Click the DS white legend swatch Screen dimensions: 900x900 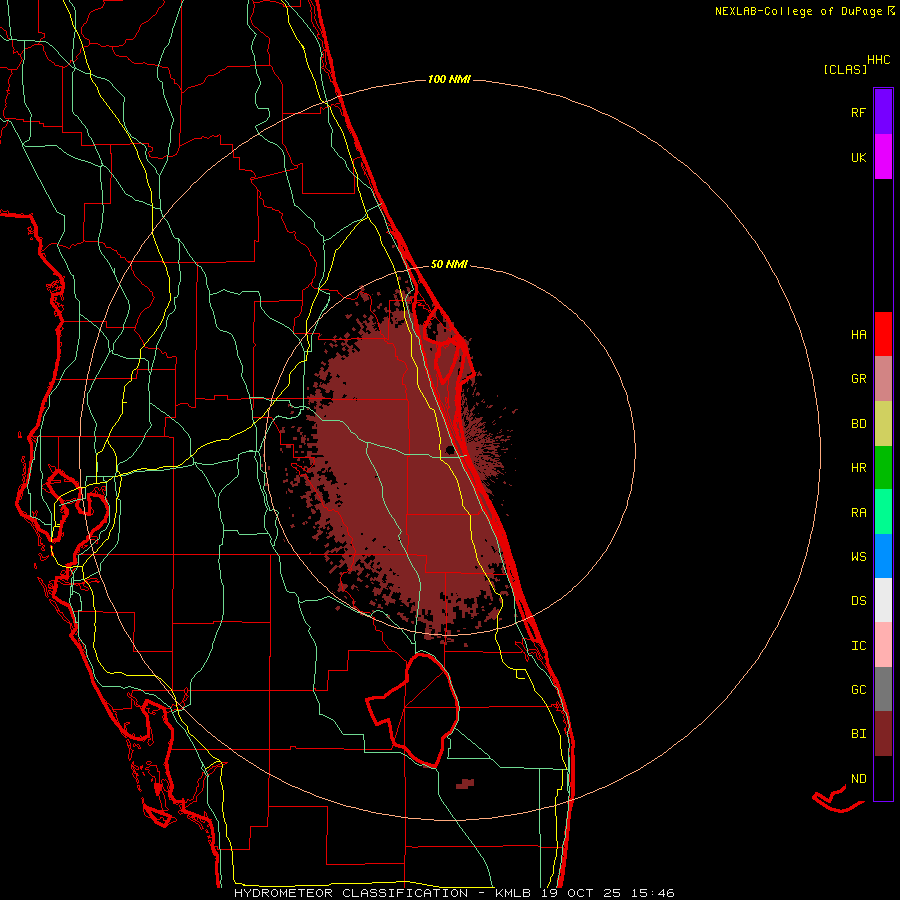(x=883, y=600)
